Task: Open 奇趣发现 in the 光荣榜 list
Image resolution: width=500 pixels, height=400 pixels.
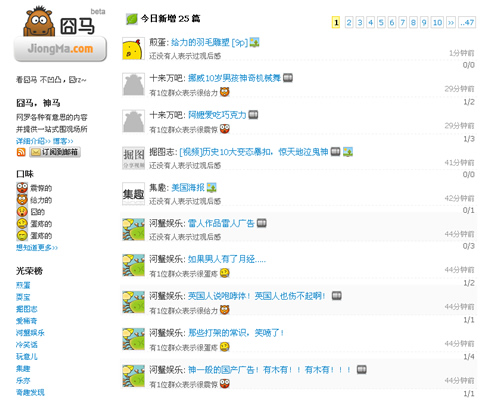Action: [x=30, y=392]
